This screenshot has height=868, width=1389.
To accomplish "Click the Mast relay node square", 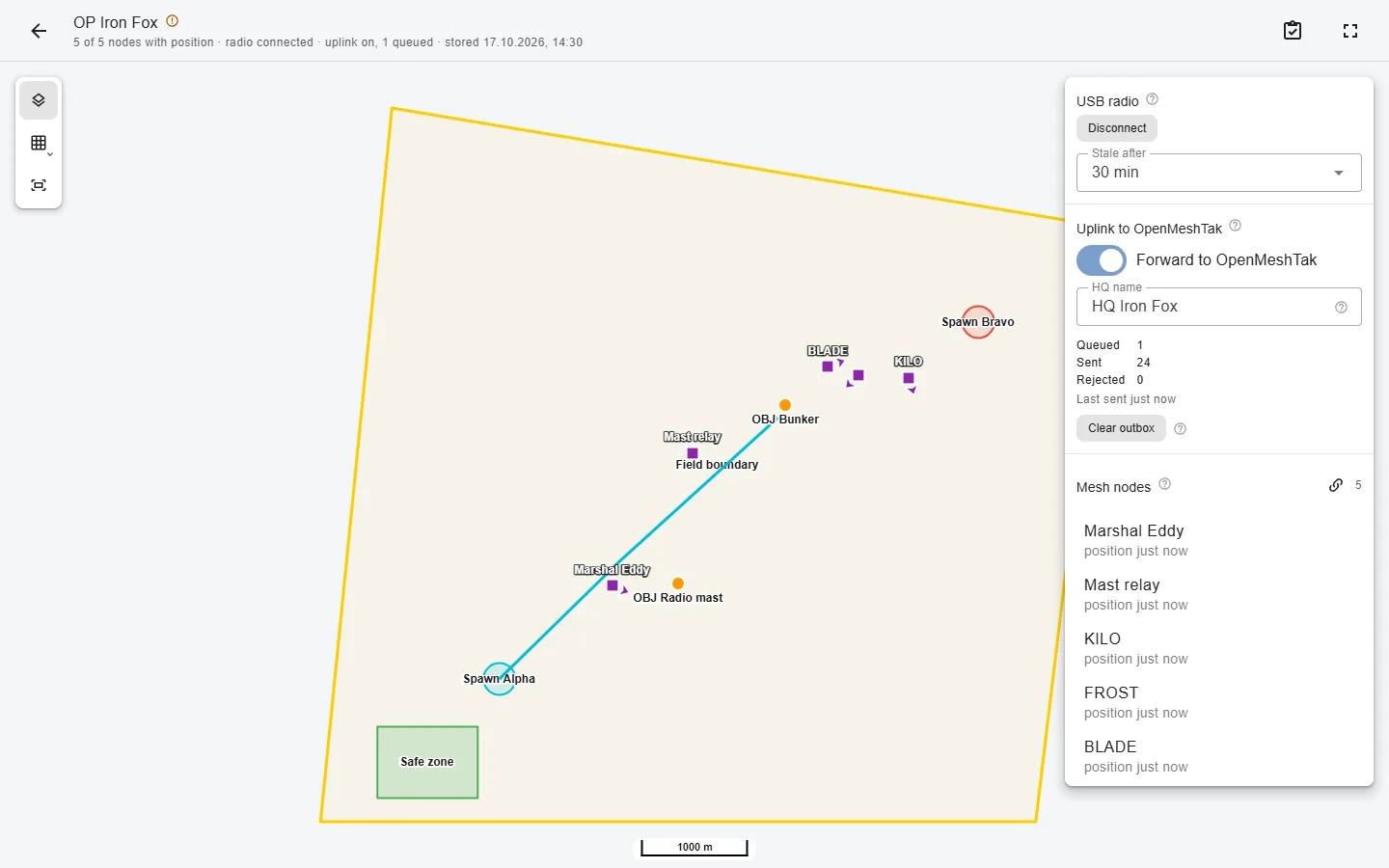I will click(x=693, y=453).
